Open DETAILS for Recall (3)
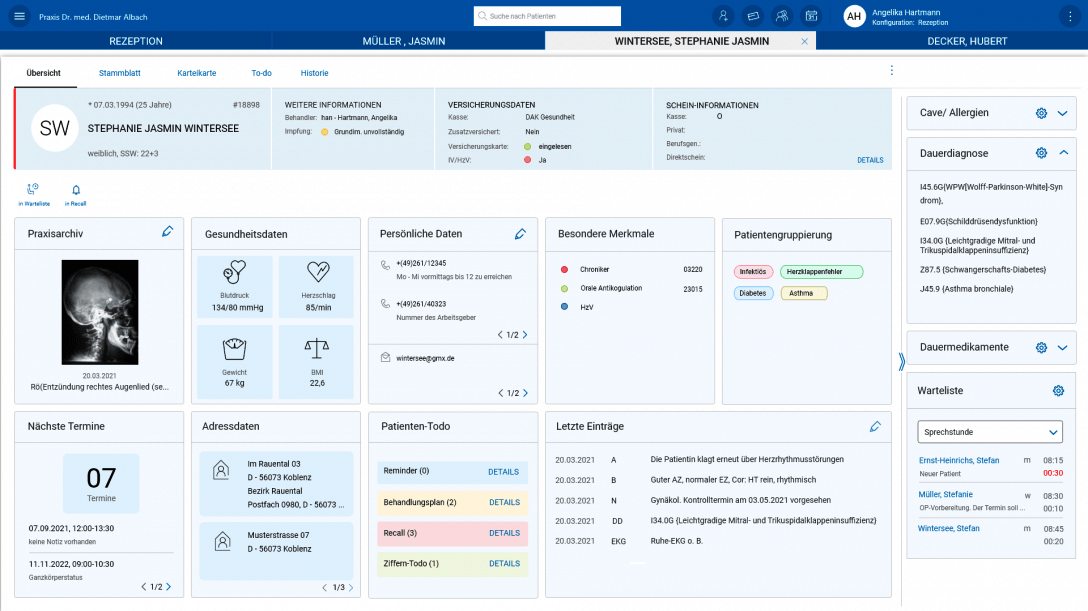Viewport: 1088px width, 611px height. pos(504,533)
